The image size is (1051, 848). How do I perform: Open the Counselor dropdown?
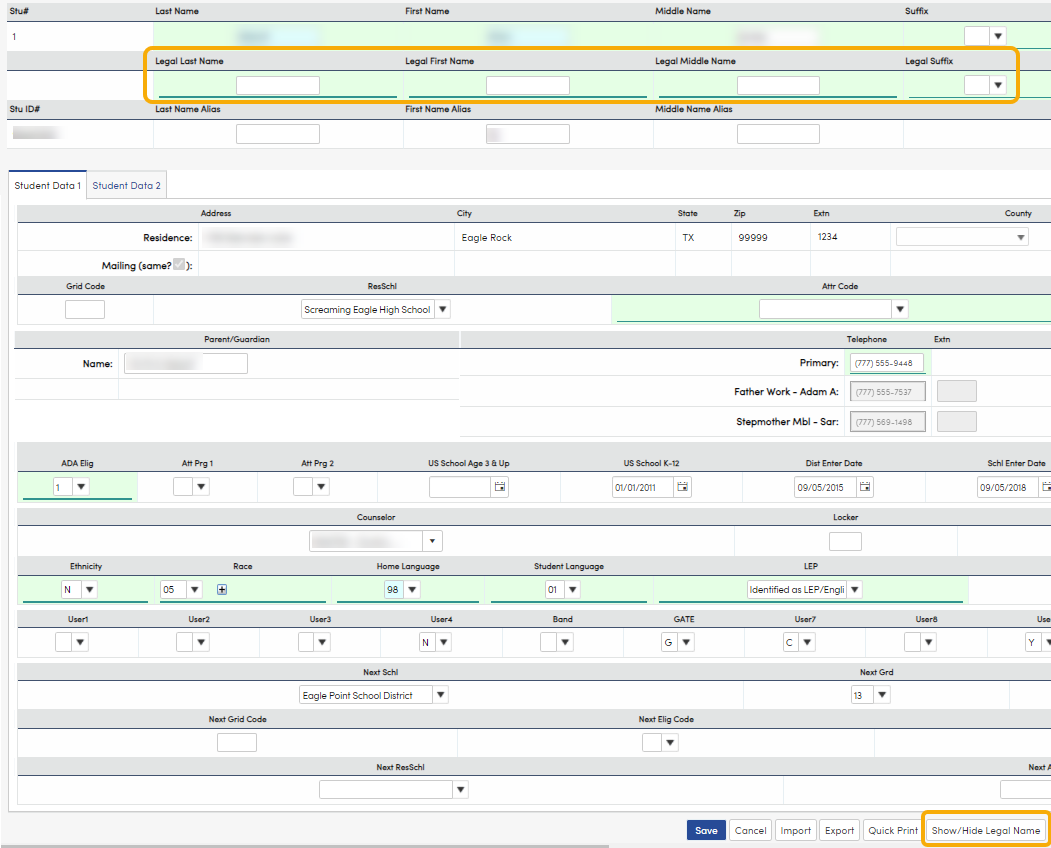431,540
